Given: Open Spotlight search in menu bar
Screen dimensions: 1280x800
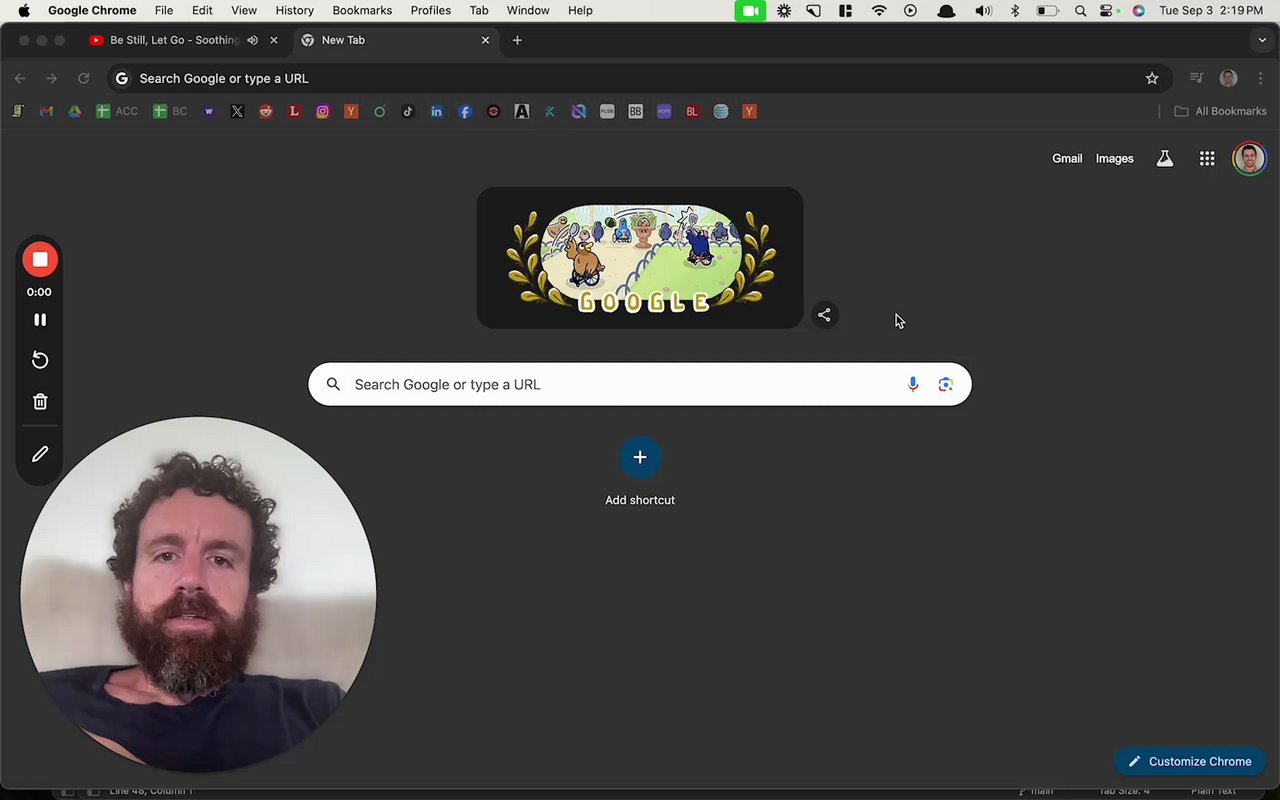Looking at the screenshot, I should click(x=1080, y=10).
